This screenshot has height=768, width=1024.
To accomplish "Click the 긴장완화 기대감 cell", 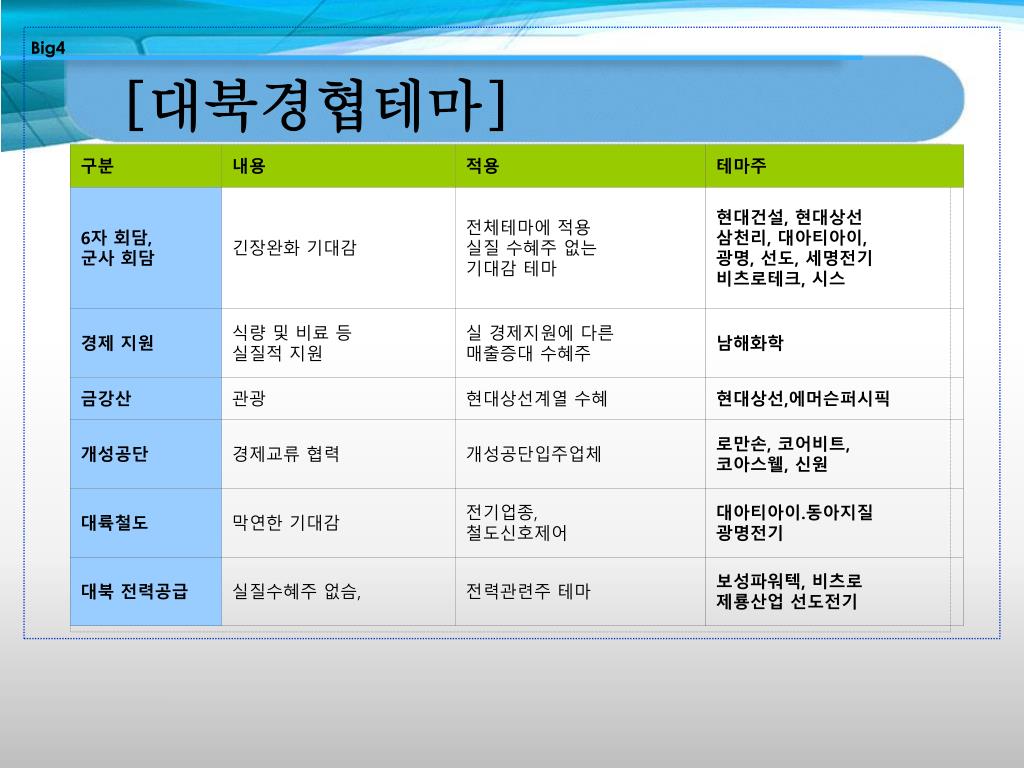I will 338,248.
